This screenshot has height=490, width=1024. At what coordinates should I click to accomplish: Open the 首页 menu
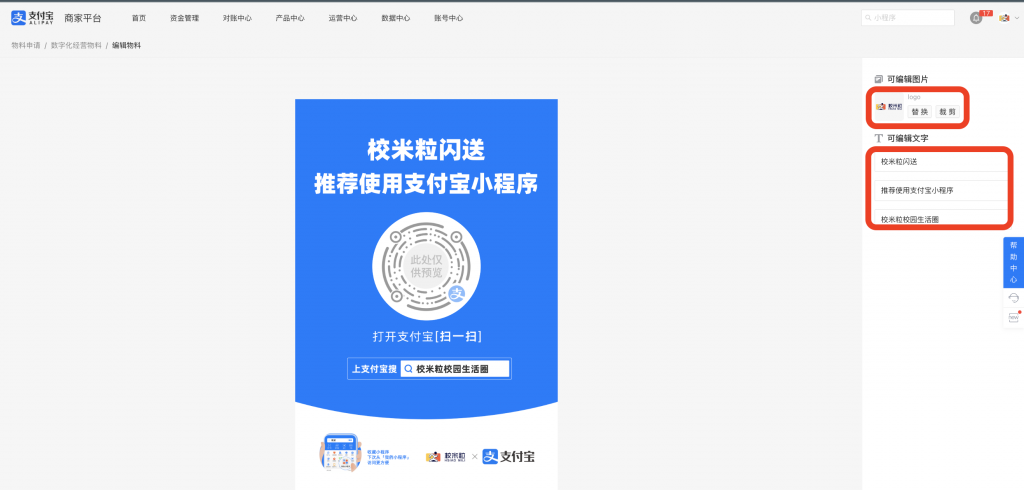tap(138, 18)
